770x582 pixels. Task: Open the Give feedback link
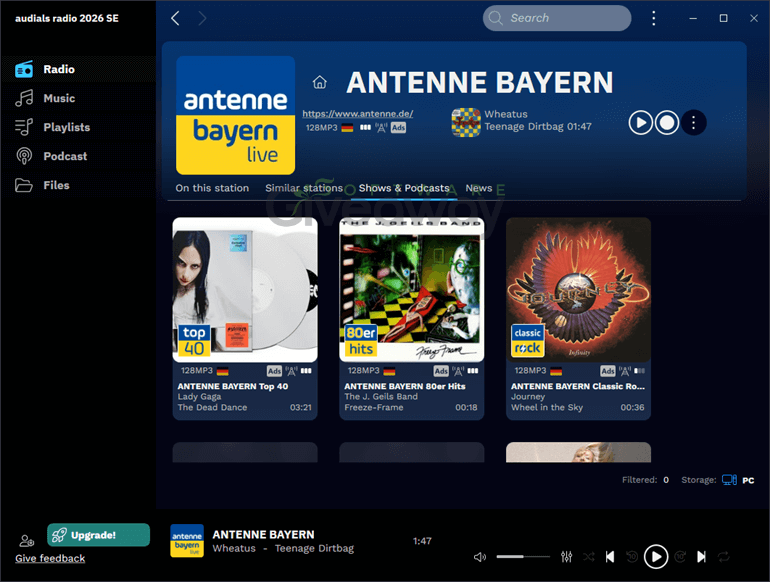click(x=50, y=558)
